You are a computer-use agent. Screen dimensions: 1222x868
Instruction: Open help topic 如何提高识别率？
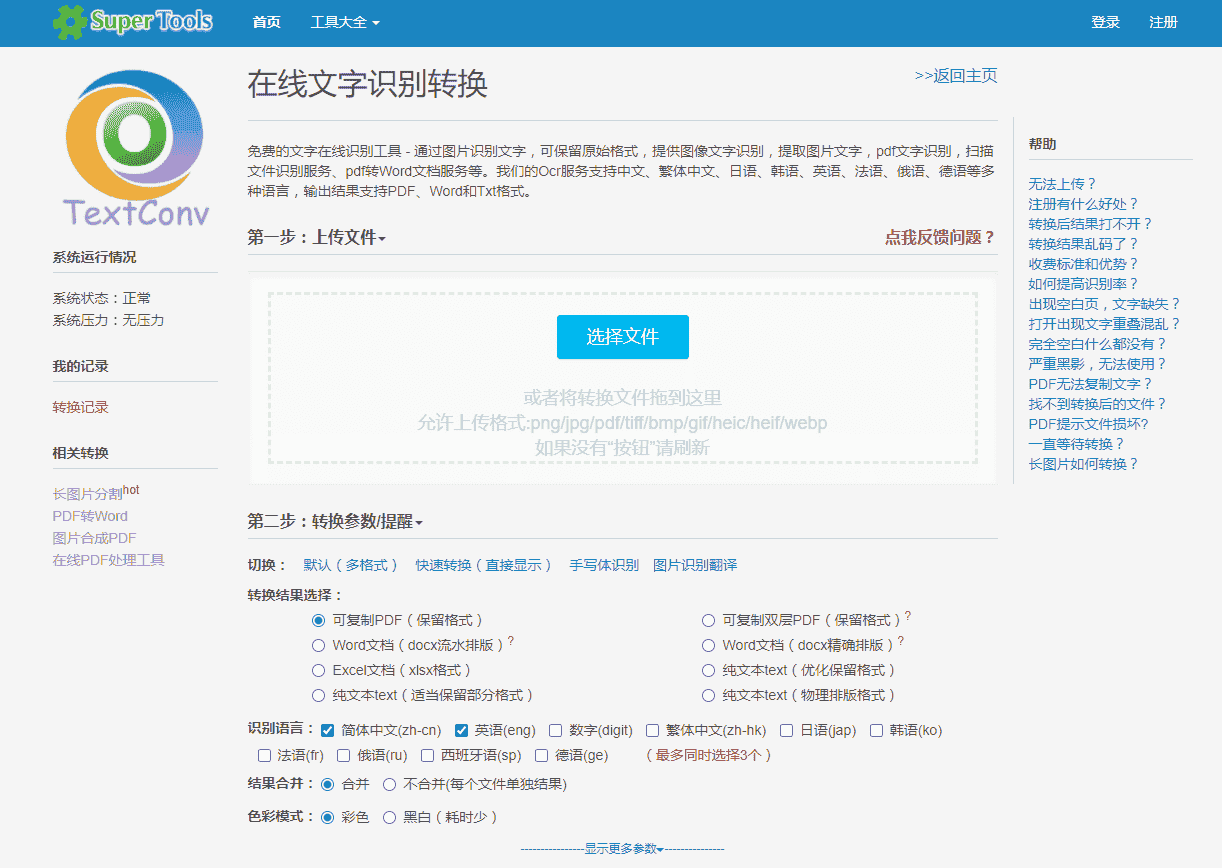(1084, 284)
